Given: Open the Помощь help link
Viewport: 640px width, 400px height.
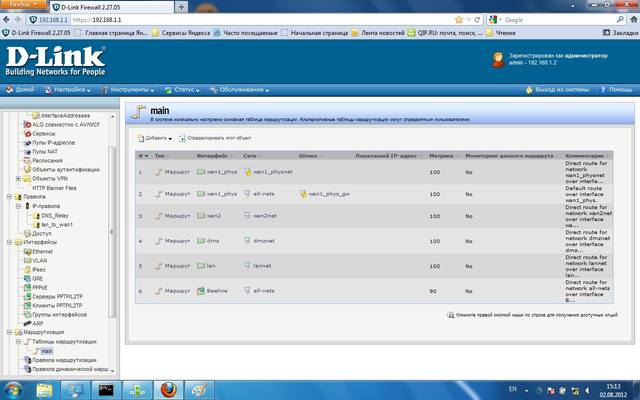Looking at the screenshot, I should [616, 90].
